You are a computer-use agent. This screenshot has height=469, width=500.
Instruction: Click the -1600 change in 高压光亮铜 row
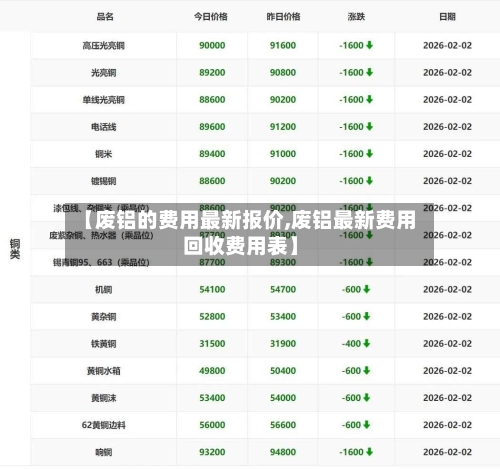(356, 45)
